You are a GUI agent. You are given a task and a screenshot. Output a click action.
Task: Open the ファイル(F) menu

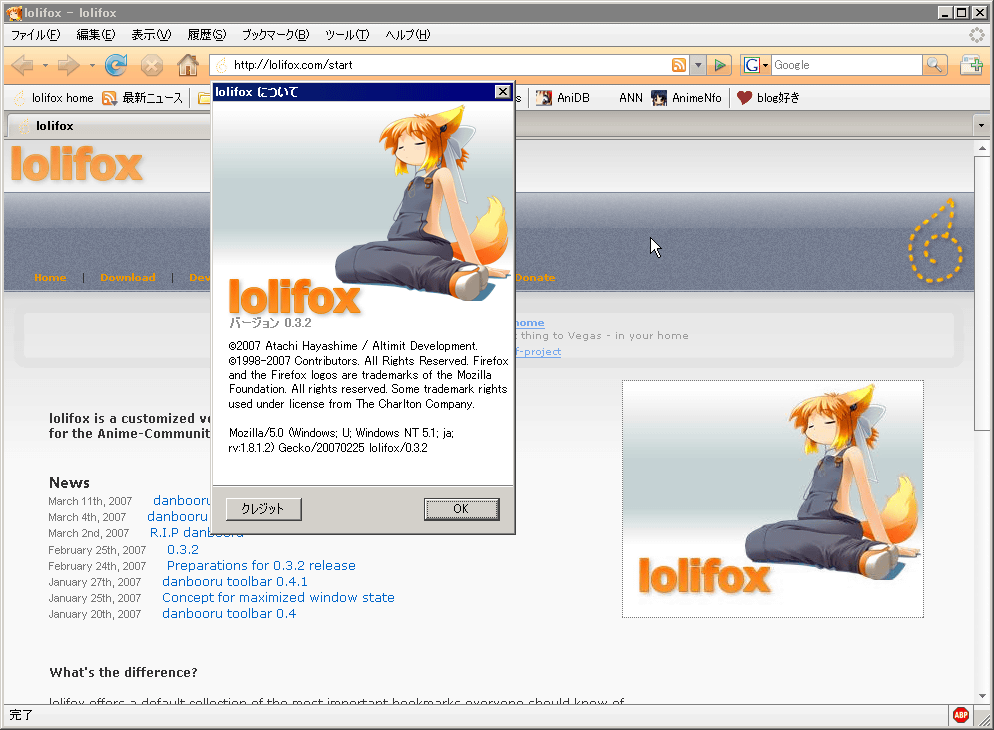(x=36, y=35)
